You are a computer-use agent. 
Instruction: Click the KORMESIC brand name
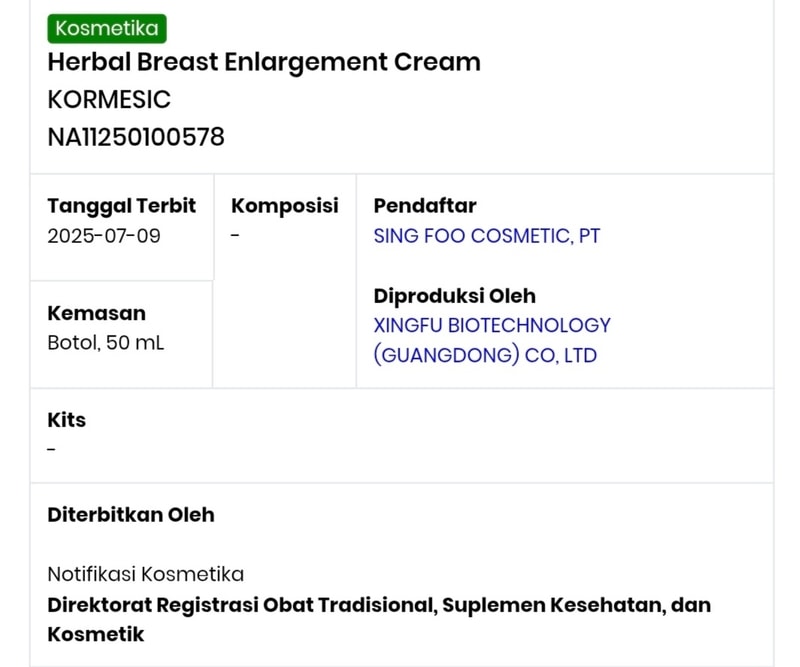pyautogui.click(x=109, y=99)
